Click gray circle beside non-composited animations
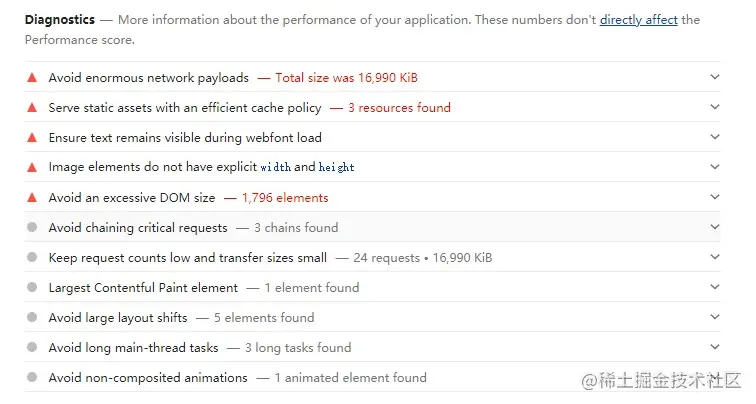The width and height of the screenshot is (756, 404). tap(32, 378)
